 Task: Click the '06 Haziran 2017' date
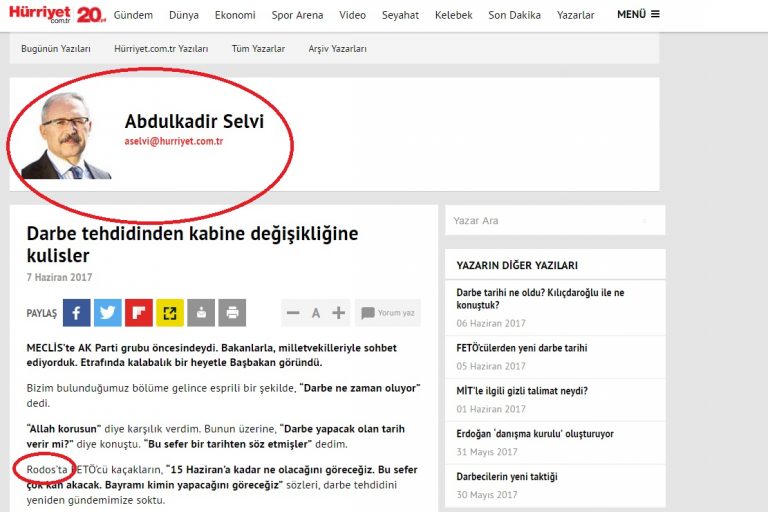coord(491,323)
